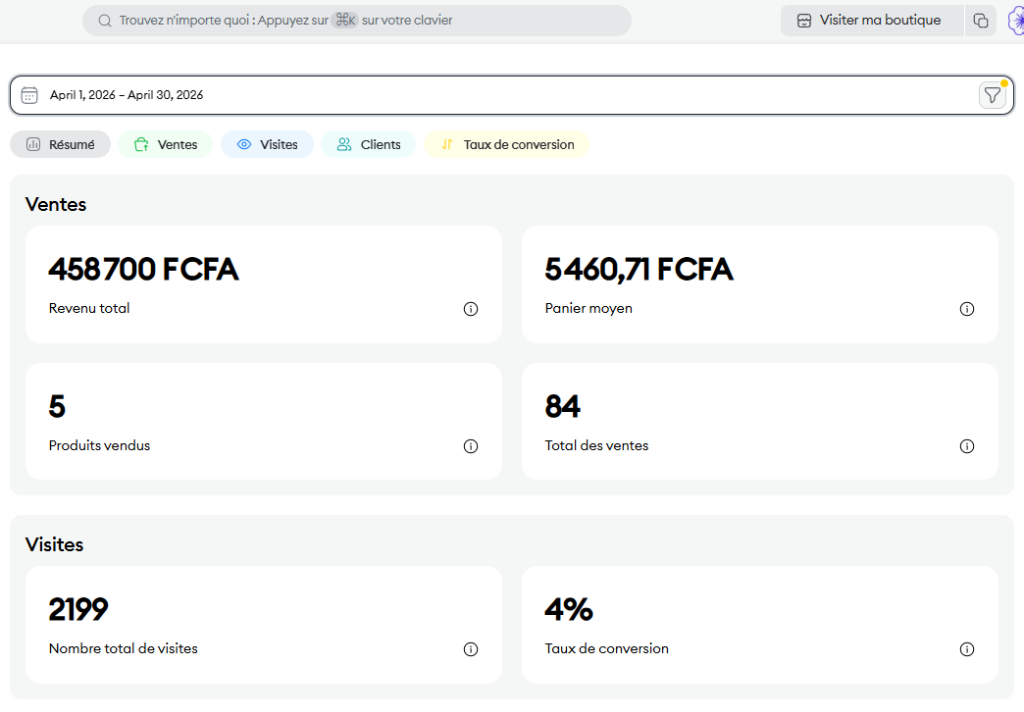Show info for Nombre total de visites
Image resolution: width=1024 pixels, height=712 pixels.
pos(471,649)
